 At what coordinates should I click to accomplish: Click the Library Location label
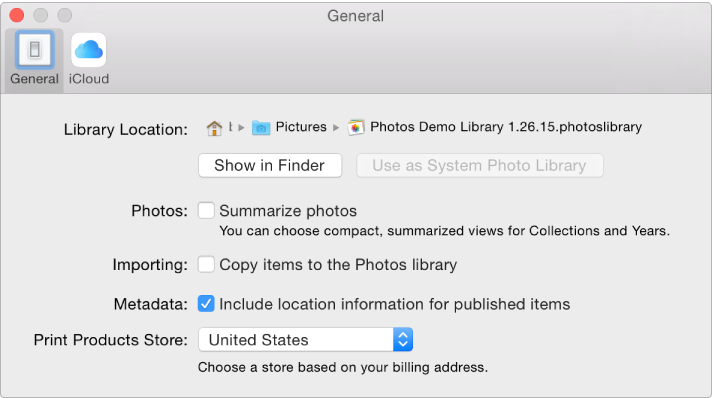pos(126,129)
